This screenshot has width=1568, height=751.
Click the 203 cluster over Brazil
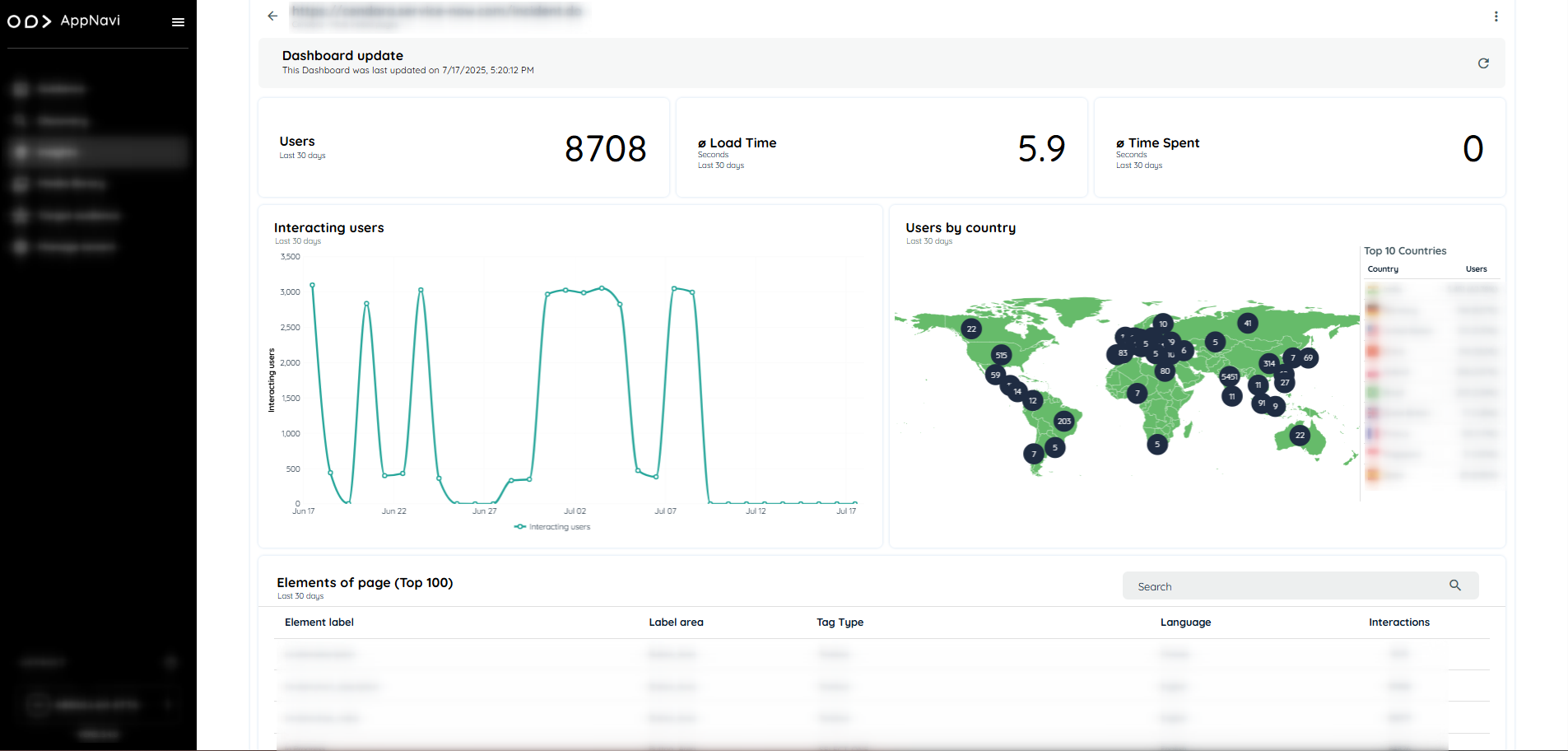tap(1064, 421)
